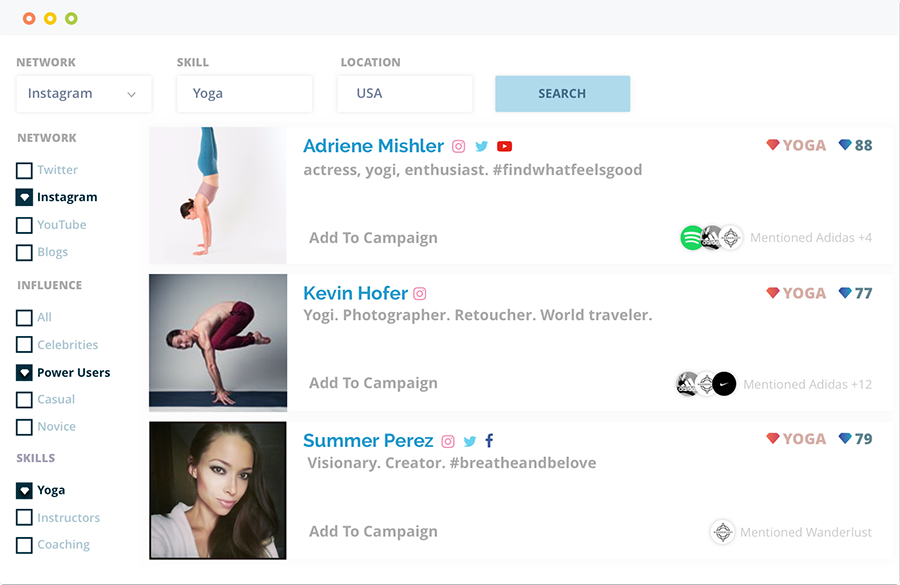The image size is (900, 585).
Task: Click the Spotify brand icon for Adriene
Action: tap(692, 238)
